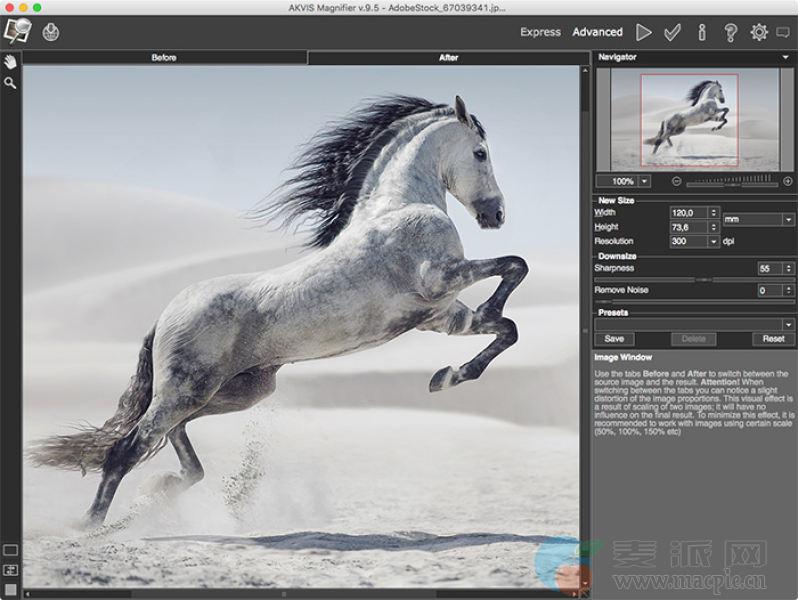
Task: Switch to Advanced mode
Action: tap(597, 32)
